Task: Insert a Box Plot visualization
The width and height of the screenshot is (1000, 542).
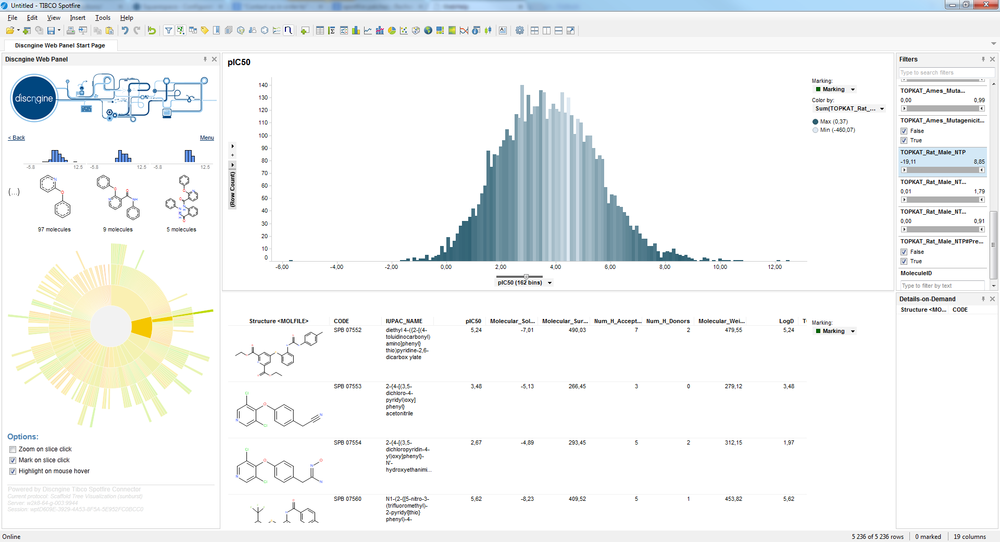Action: tap(488, 31)
